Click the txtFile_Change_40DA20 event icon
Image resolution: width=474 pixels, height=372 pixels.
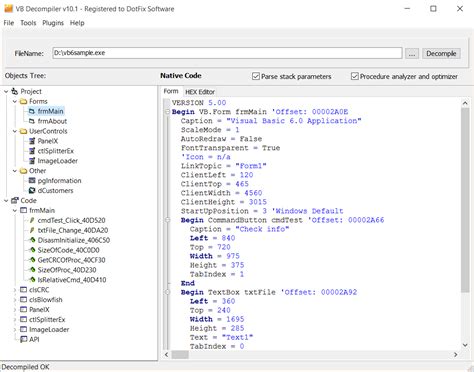coord(32,230)
